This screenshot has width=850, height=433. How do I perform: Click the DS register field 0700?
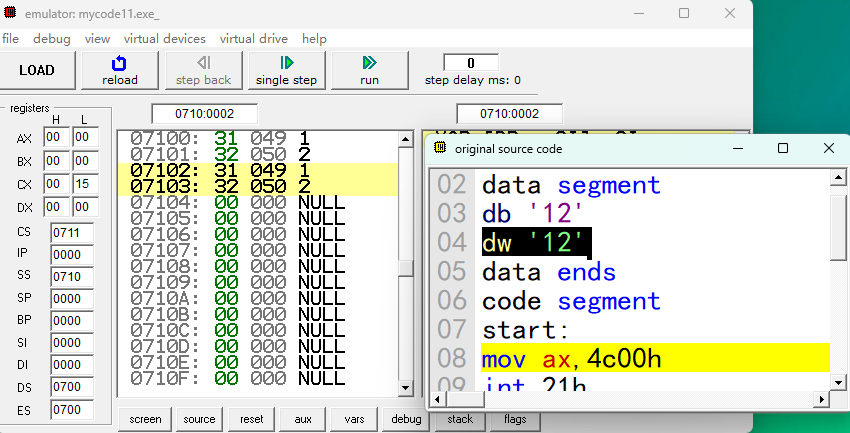pyautogui.click(x=72, y=387)
